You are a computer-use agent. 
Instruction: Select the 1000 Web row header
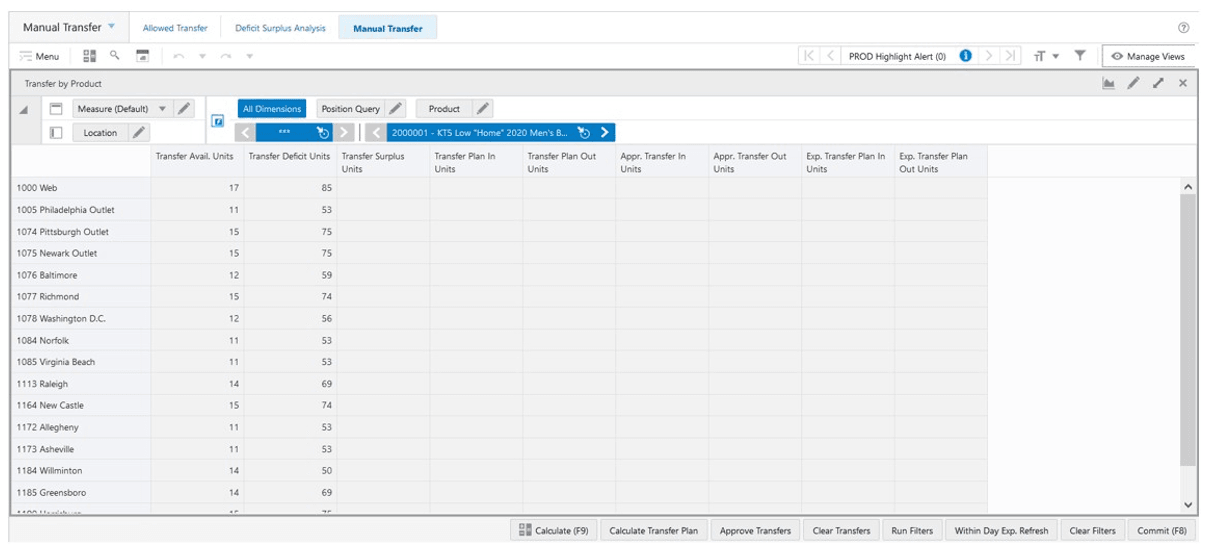81,188
